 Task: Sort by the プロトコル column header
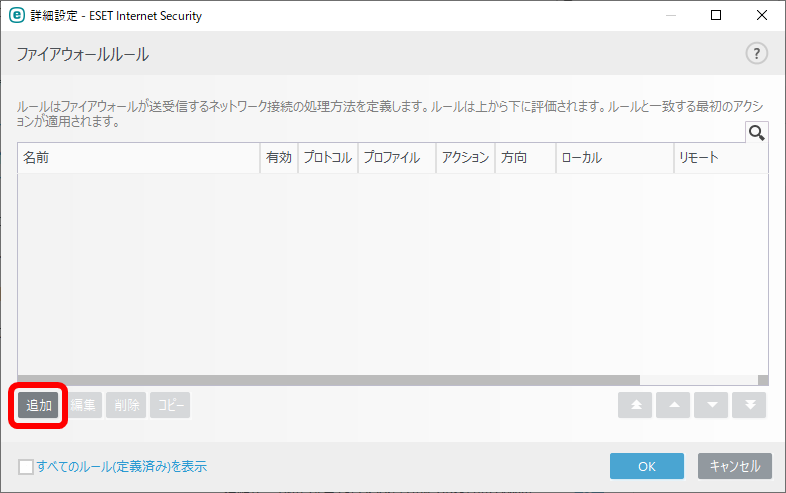328,157
